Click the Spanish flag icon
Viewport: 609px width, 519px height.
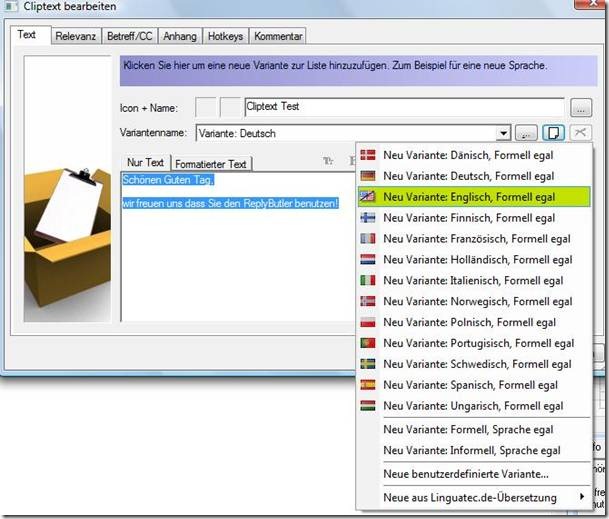click(367, 385)
